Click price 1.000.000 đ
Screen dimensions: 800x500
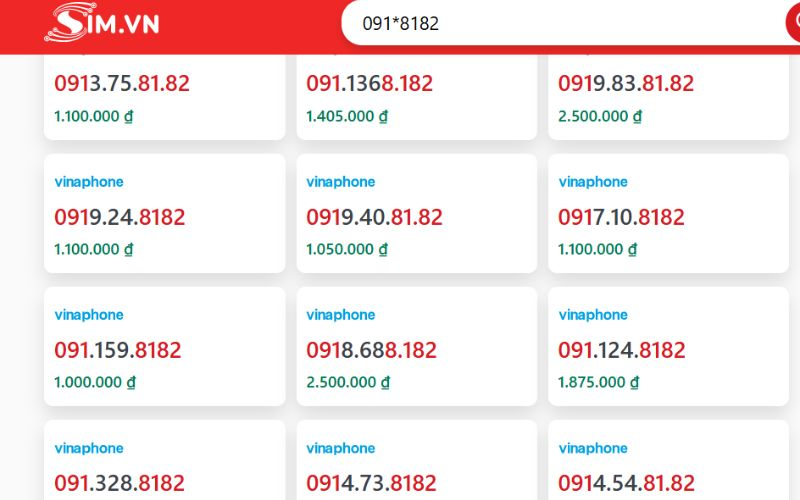(95, 382)
